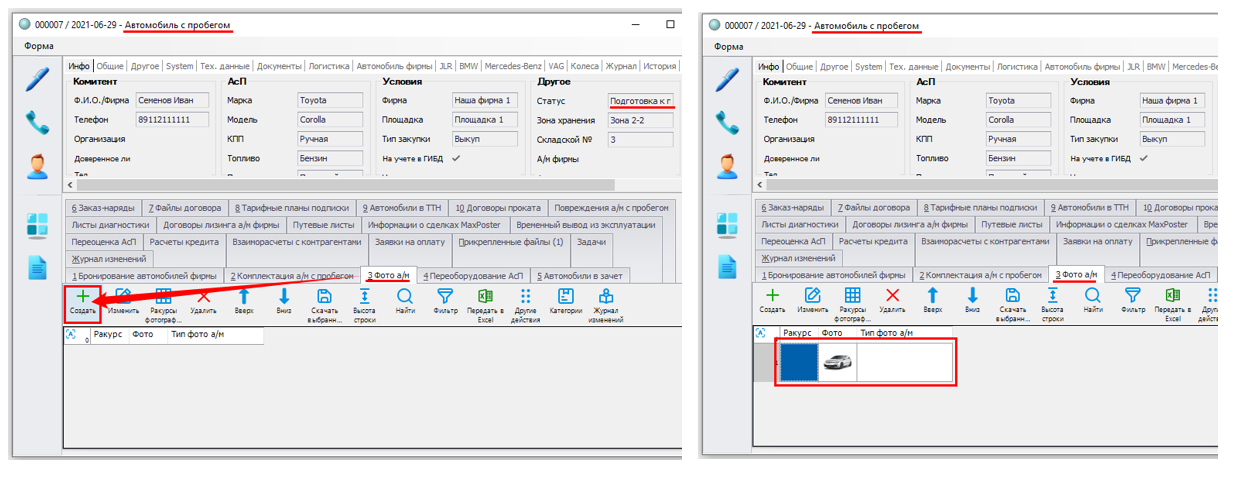Click Передать в Excel icon in left window
The height and width of the screenshot is (478, 1233).
pyautogui.click(x=484, y=296)
